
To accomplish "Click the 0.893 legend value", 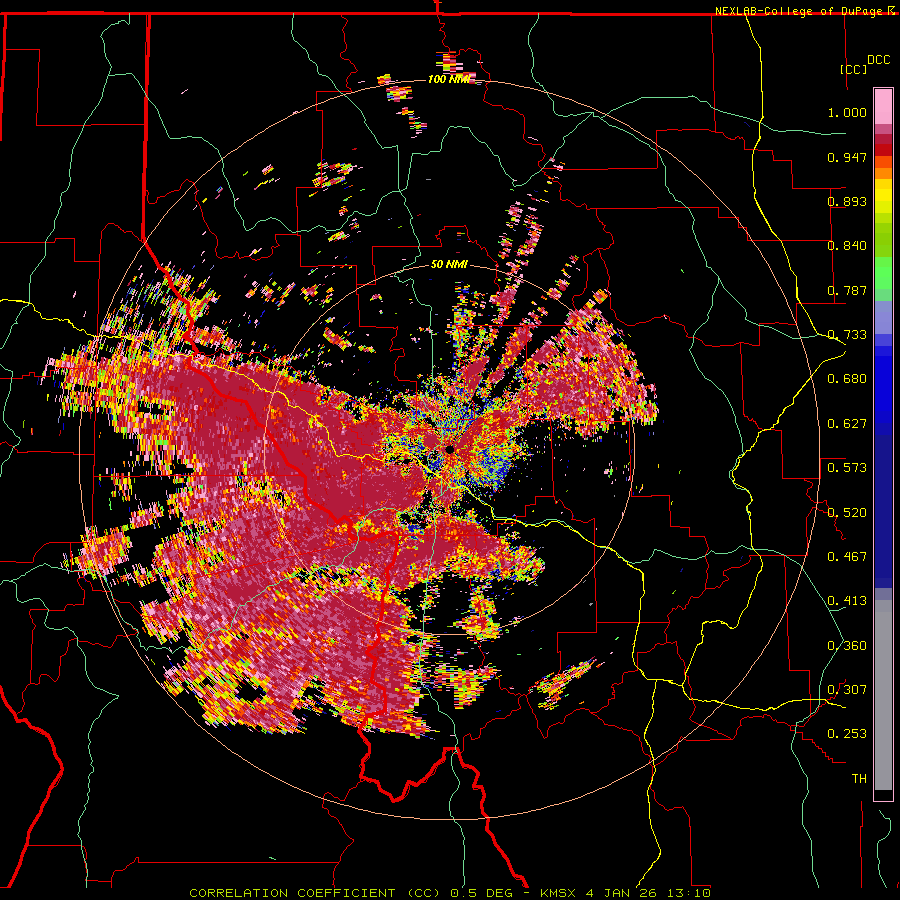I will [x=847, y=201].
